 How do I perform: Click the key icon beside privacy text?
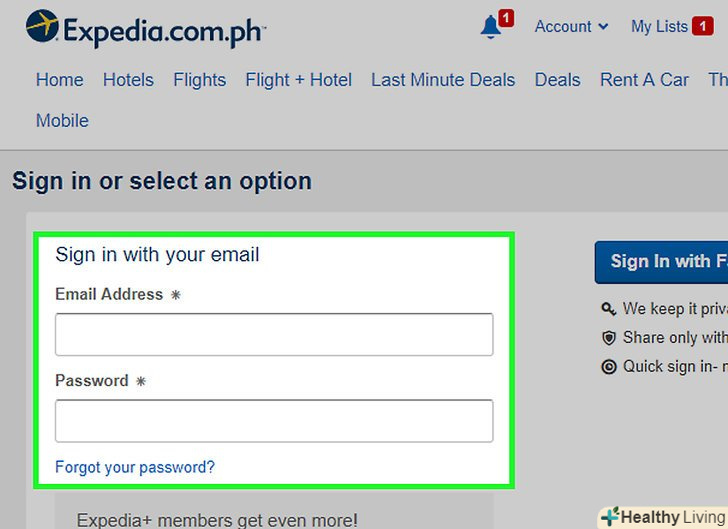point(608,309)
